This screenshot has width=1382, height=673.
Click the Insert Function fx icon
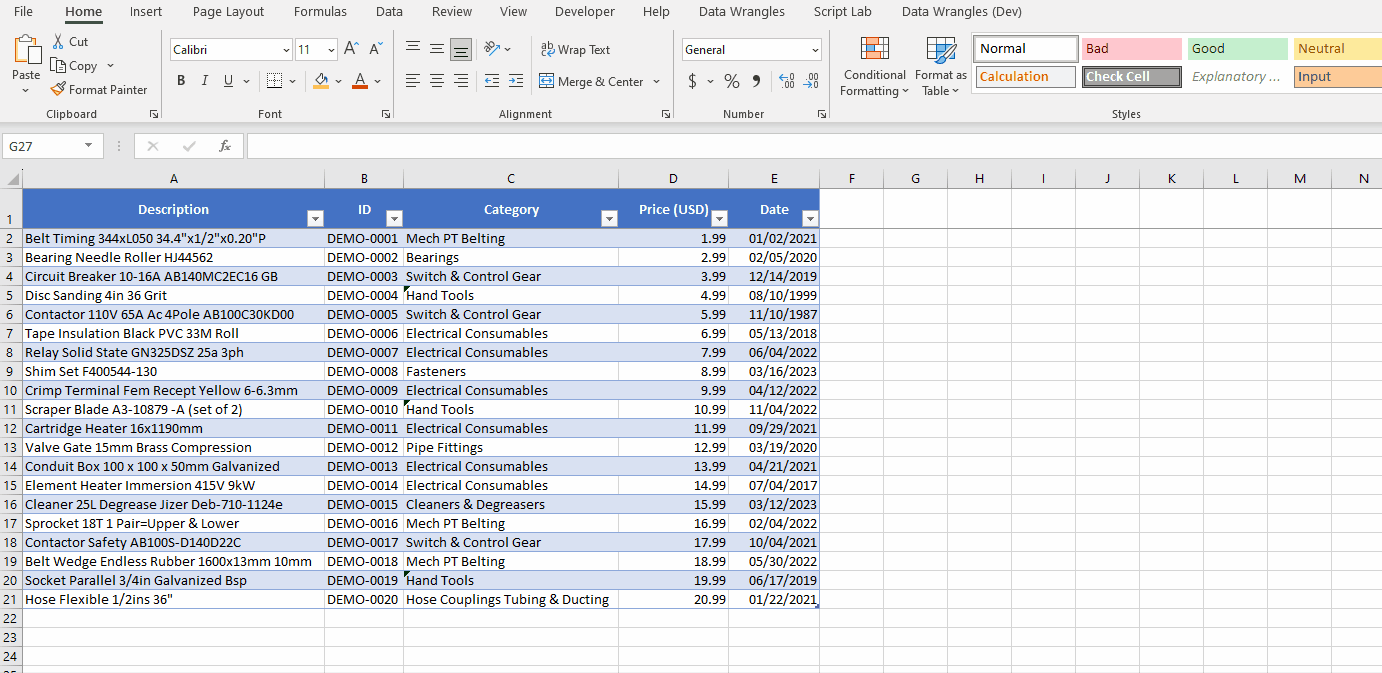[225, 146]
